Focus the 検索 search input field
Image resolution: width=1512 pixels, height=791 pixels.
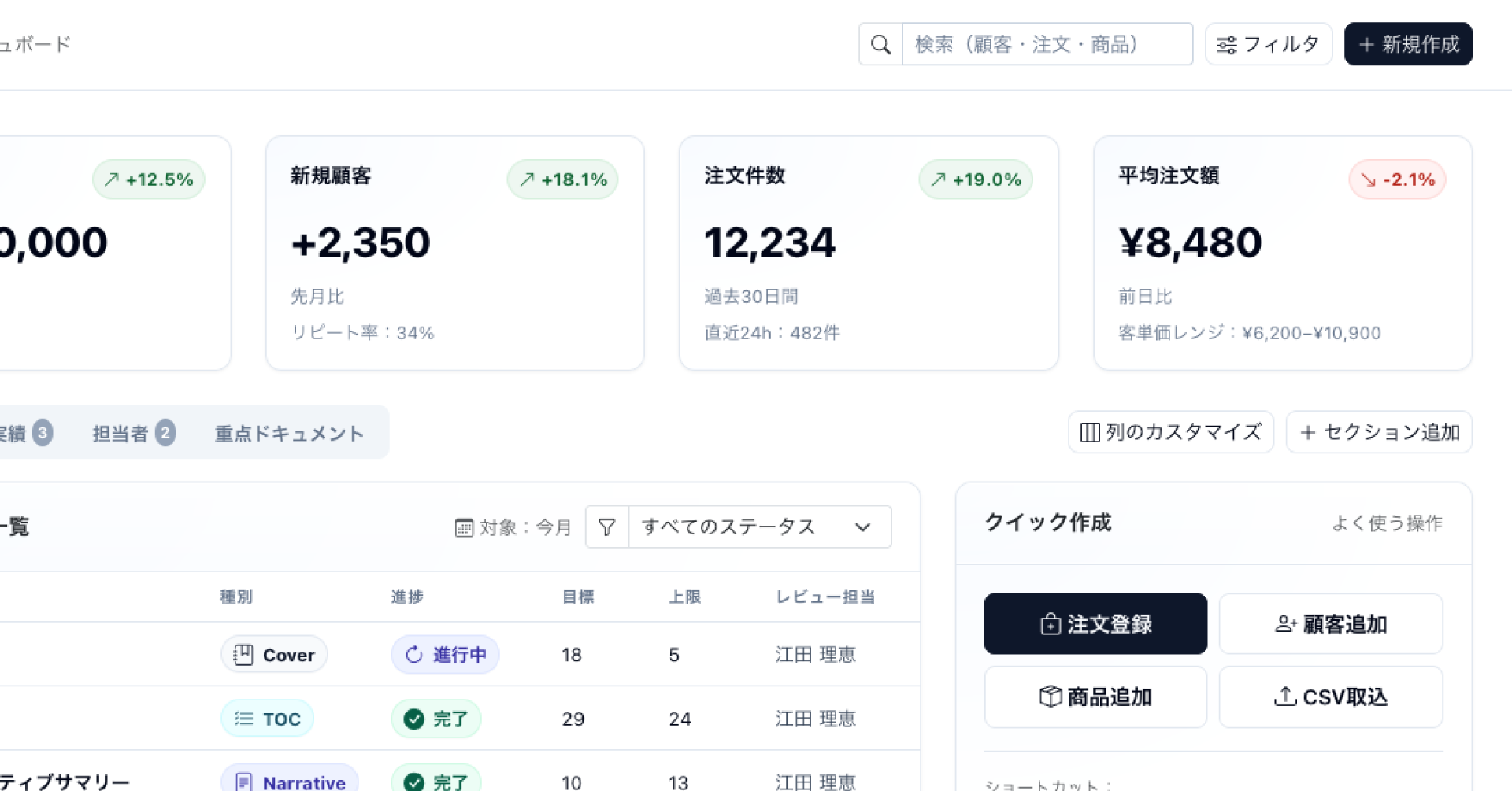(1047, 45)
